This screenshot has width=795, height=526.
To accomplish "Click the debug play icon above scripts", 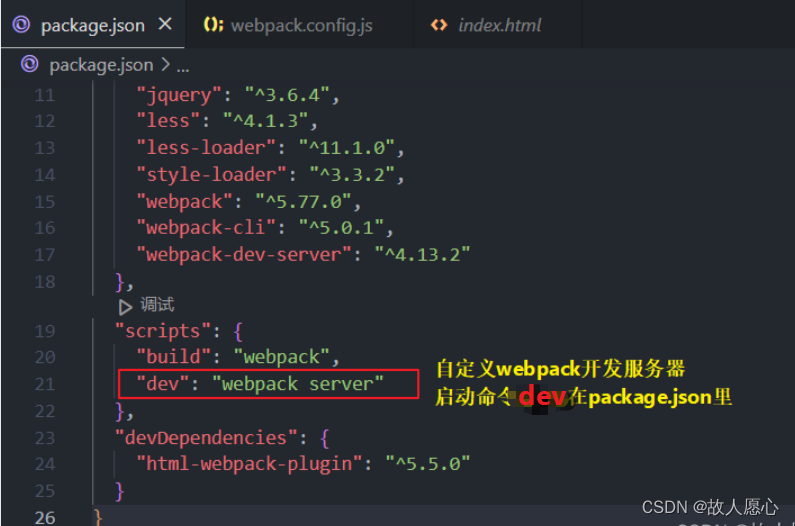I will pos(125,306).
